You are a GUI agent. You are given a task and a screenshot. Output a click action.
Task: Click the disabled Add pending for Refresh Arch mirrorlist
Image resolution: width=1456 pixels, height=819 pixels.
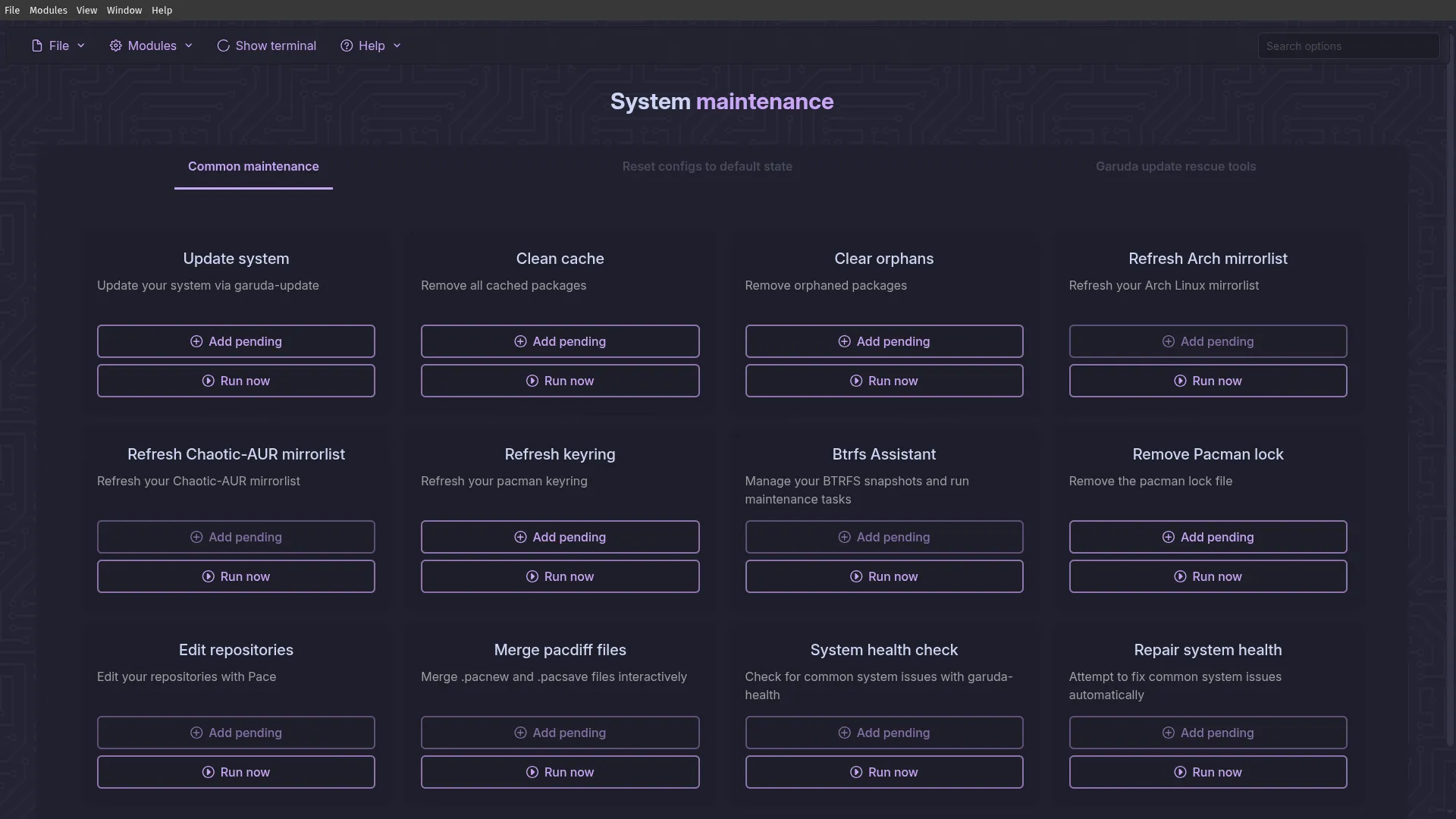point(1208,341)
